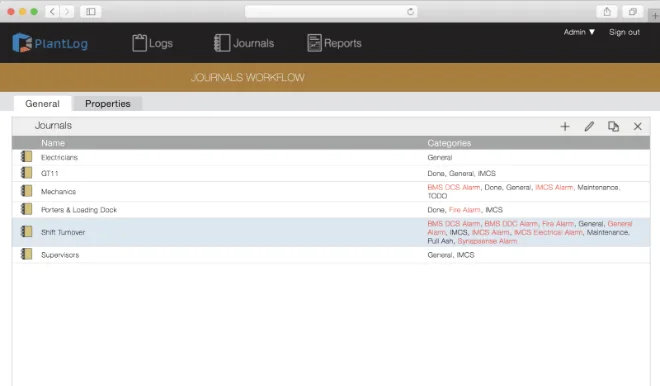Switch to the General tab
Screen dimensions: 660x386
pos(42,104)
